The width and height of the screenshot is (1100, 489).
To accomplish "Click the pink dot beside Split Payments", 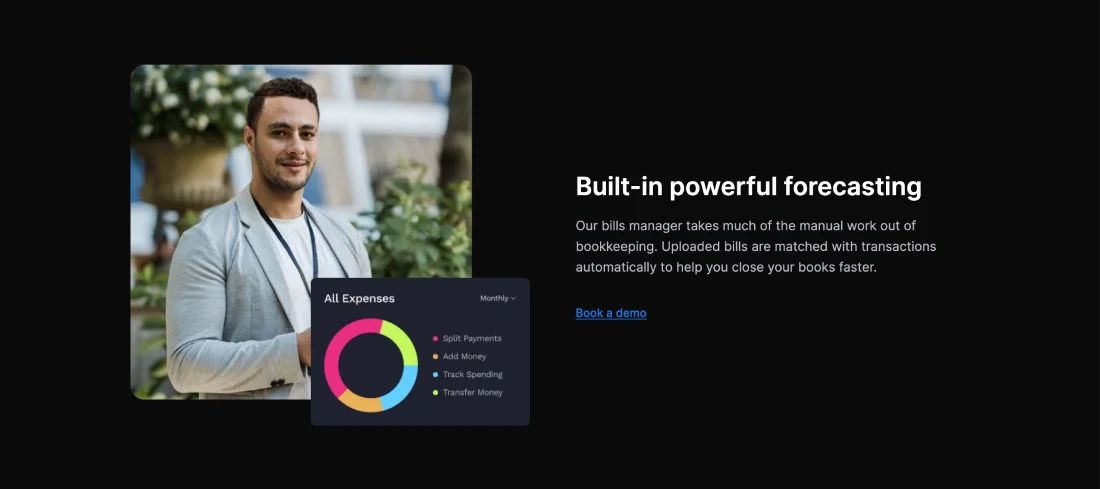I will [436, 338].
